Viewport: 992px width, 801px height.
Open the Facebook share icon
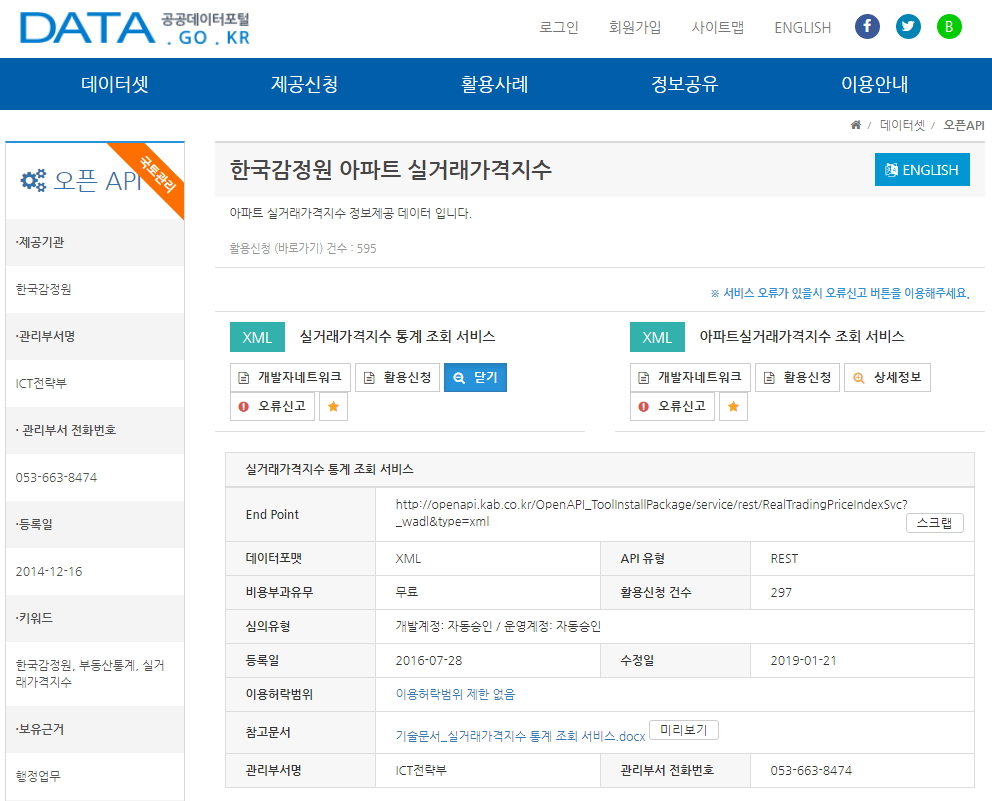pyautogui.click(x=867, y=27)
